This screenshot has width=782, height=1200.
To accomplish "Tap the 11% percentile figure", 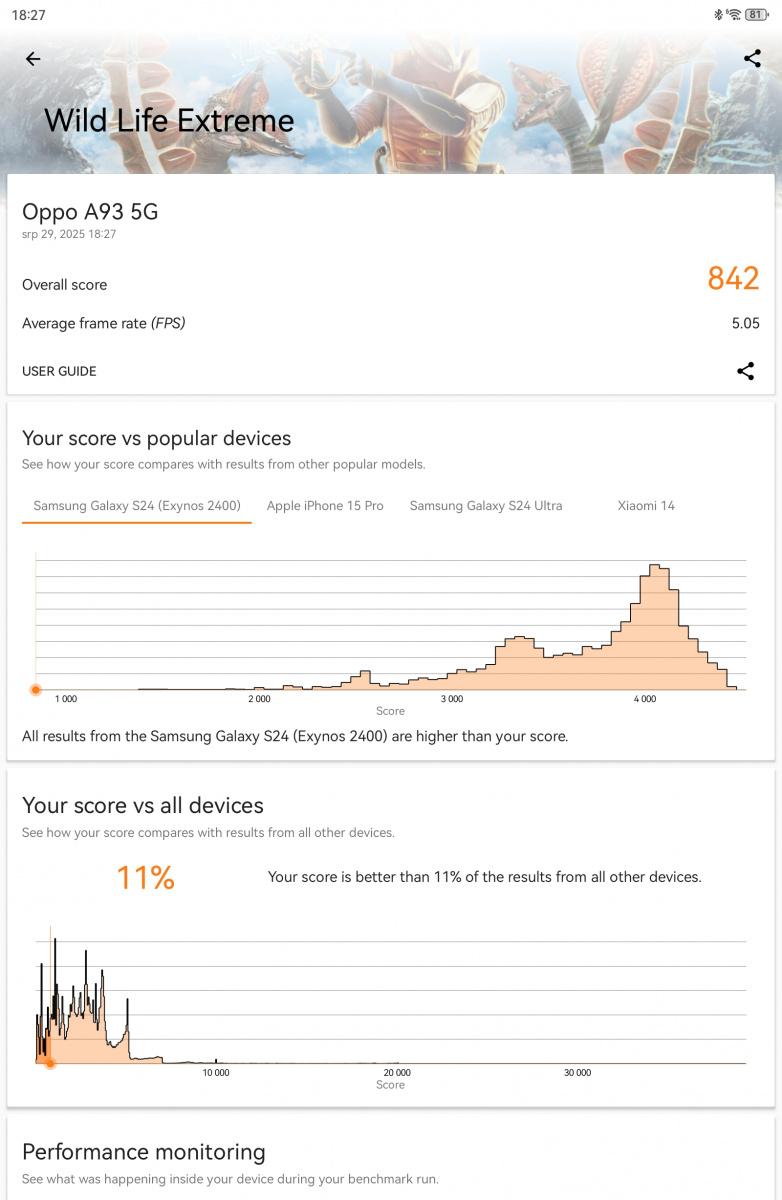I will click(x=146, y=878).
